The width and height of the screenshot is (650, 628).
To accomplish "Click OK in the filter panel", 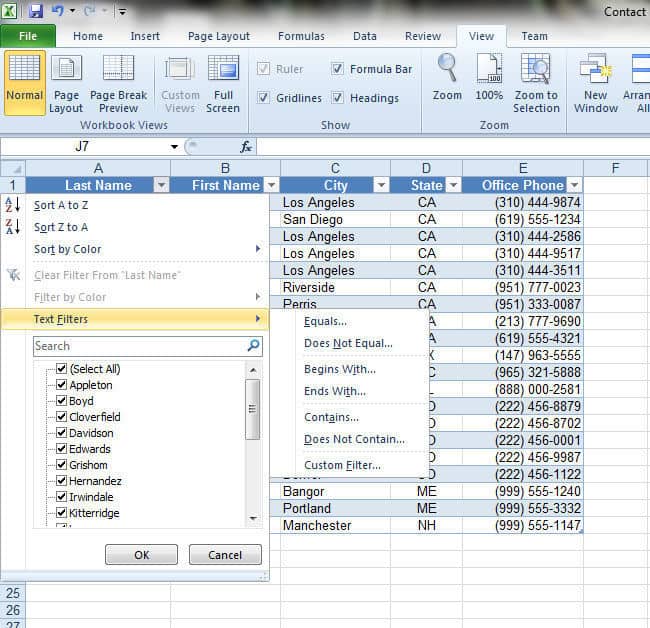I will (x=141, y=555).
